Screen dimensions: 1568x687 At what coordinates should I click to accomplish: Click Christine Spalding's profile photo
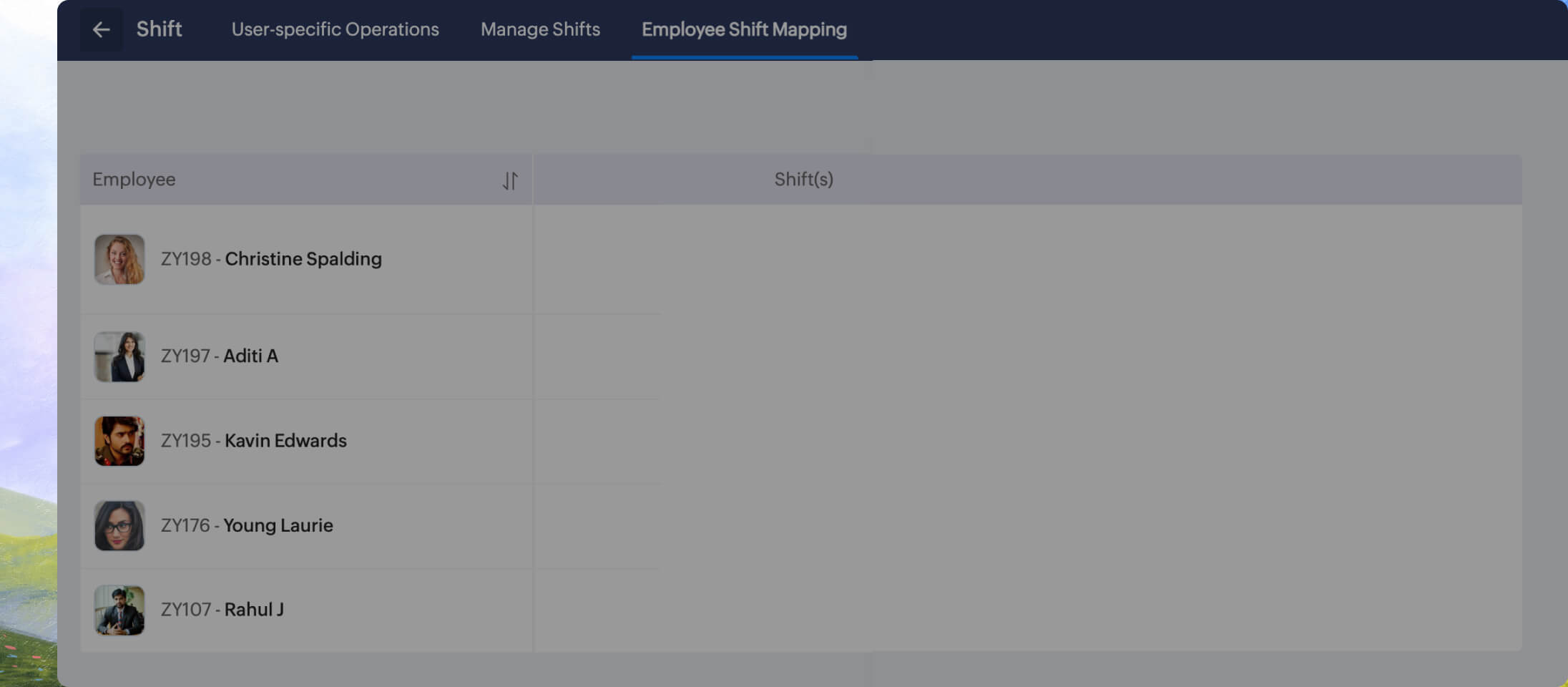pyautogui.click(x=119, y=260)
